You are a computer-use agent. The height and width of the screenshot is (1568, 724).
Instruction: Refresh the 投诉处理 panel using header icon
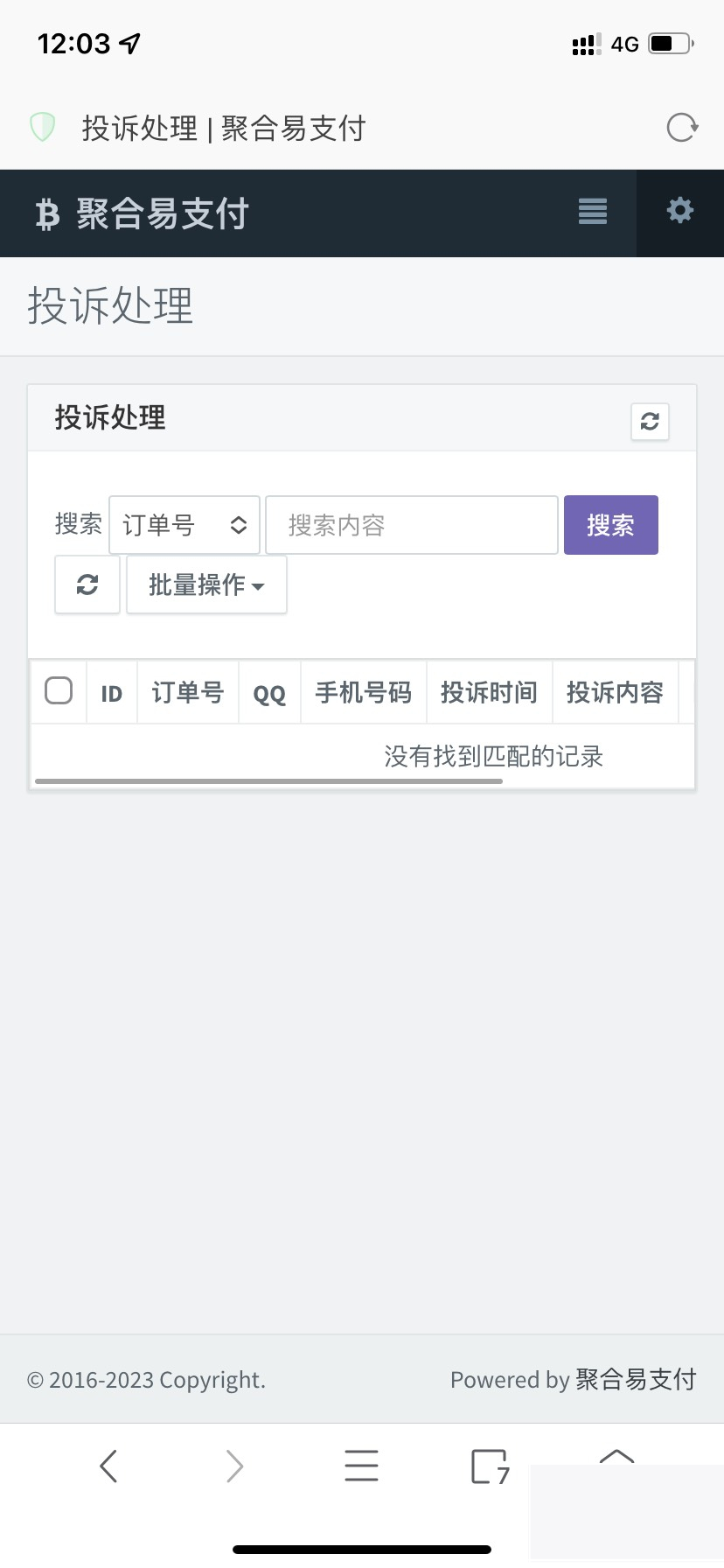(650, 422)
